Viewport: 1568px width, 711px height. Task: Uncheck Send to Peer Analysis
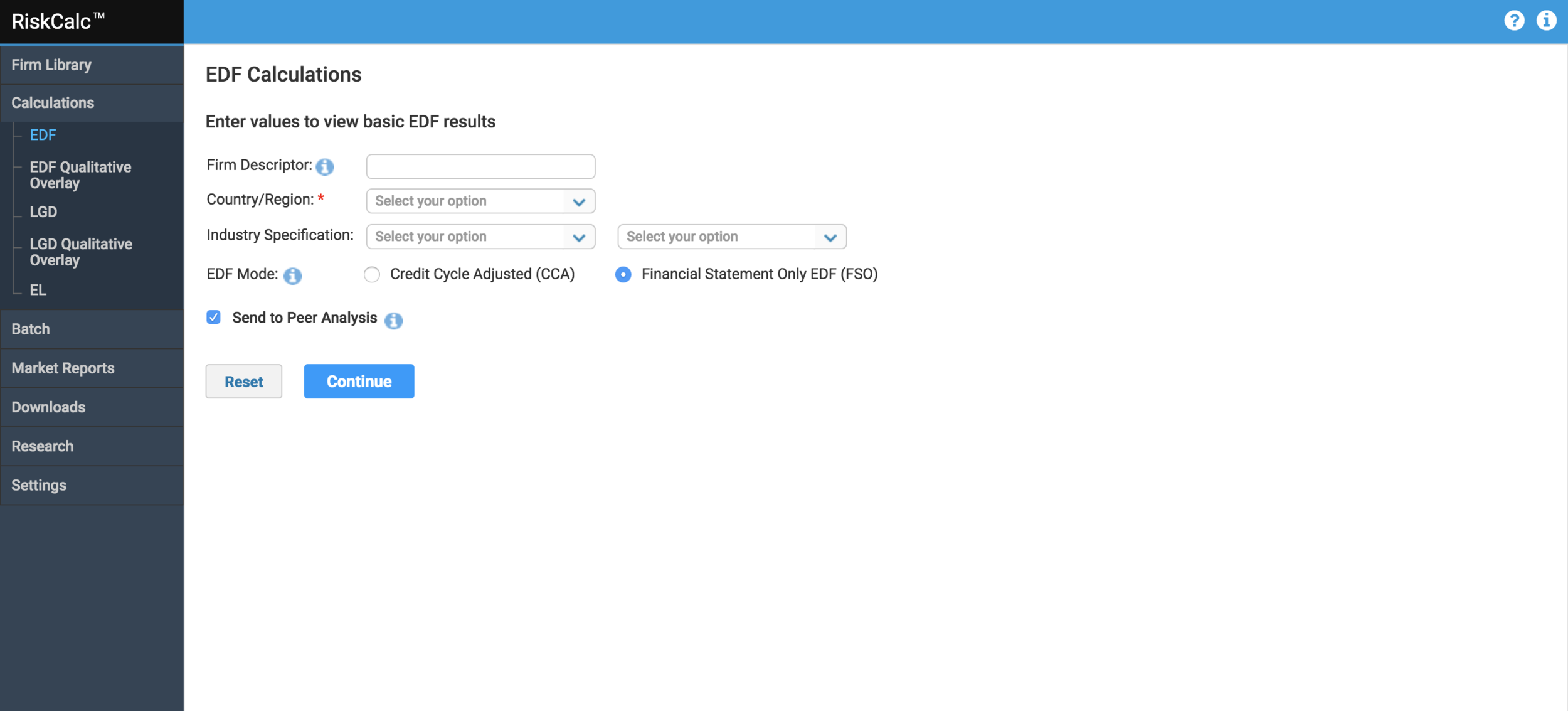click(213, 318)
